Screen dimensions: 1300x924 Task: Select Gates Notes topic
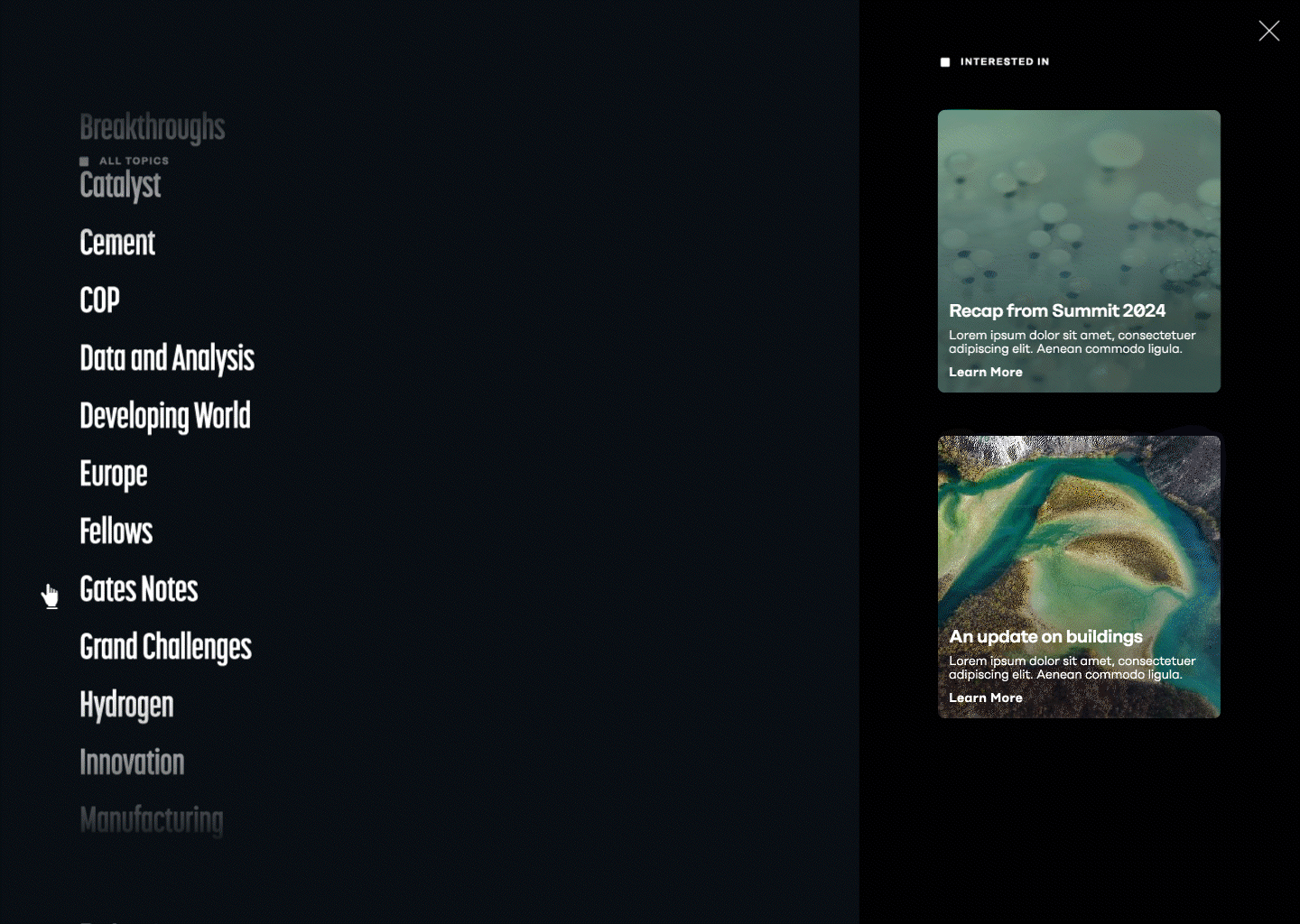tap(139, 589)
